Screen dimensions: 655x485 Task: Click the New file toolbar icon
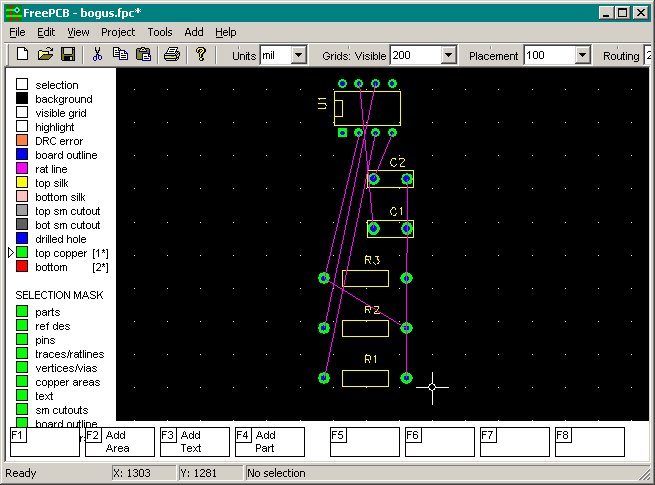(x=23, y=54)
